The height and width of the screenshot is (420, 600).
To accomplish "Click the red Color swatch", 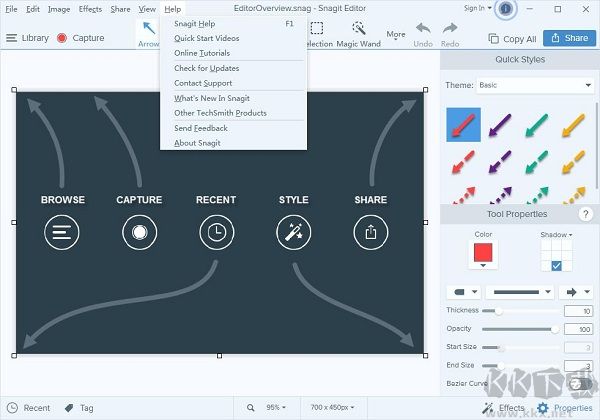I will (x=483, y=252).
